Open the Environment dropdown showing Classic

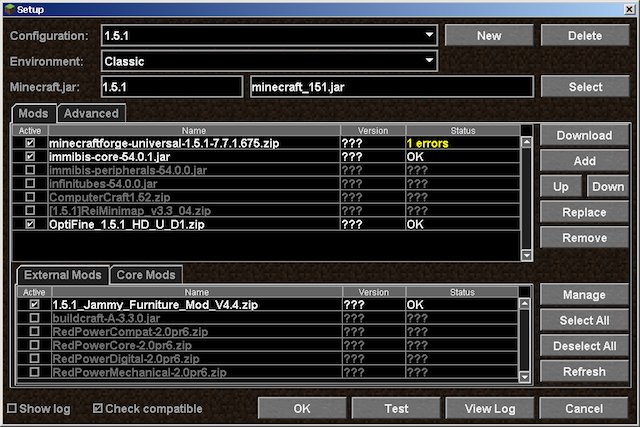pyautogui.click(x=269, y=61)
